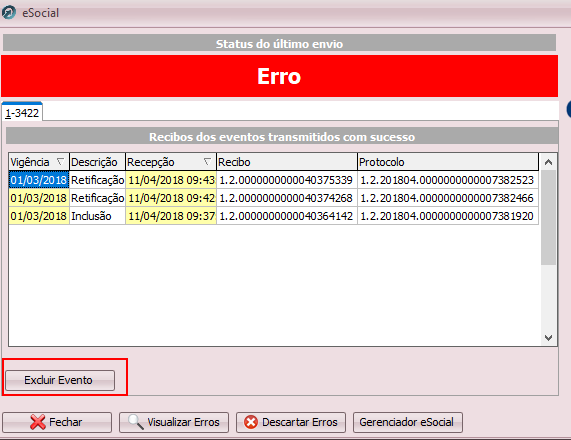This screenshot has width=571, height=440.
Task: Select the 1-3422 tab
Action: coord(22,113)
